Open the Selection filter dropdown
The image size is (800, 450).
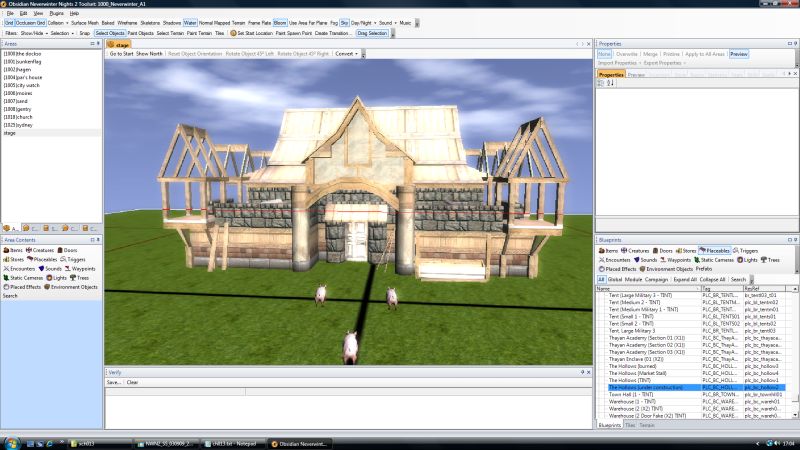[62, 33]
